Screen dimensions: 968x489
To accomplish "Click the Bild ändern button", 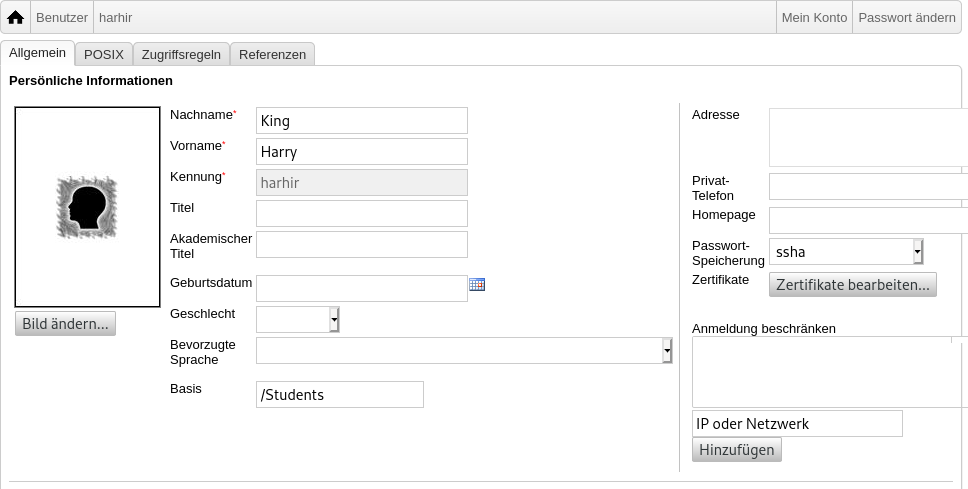I will coord(65,324).
